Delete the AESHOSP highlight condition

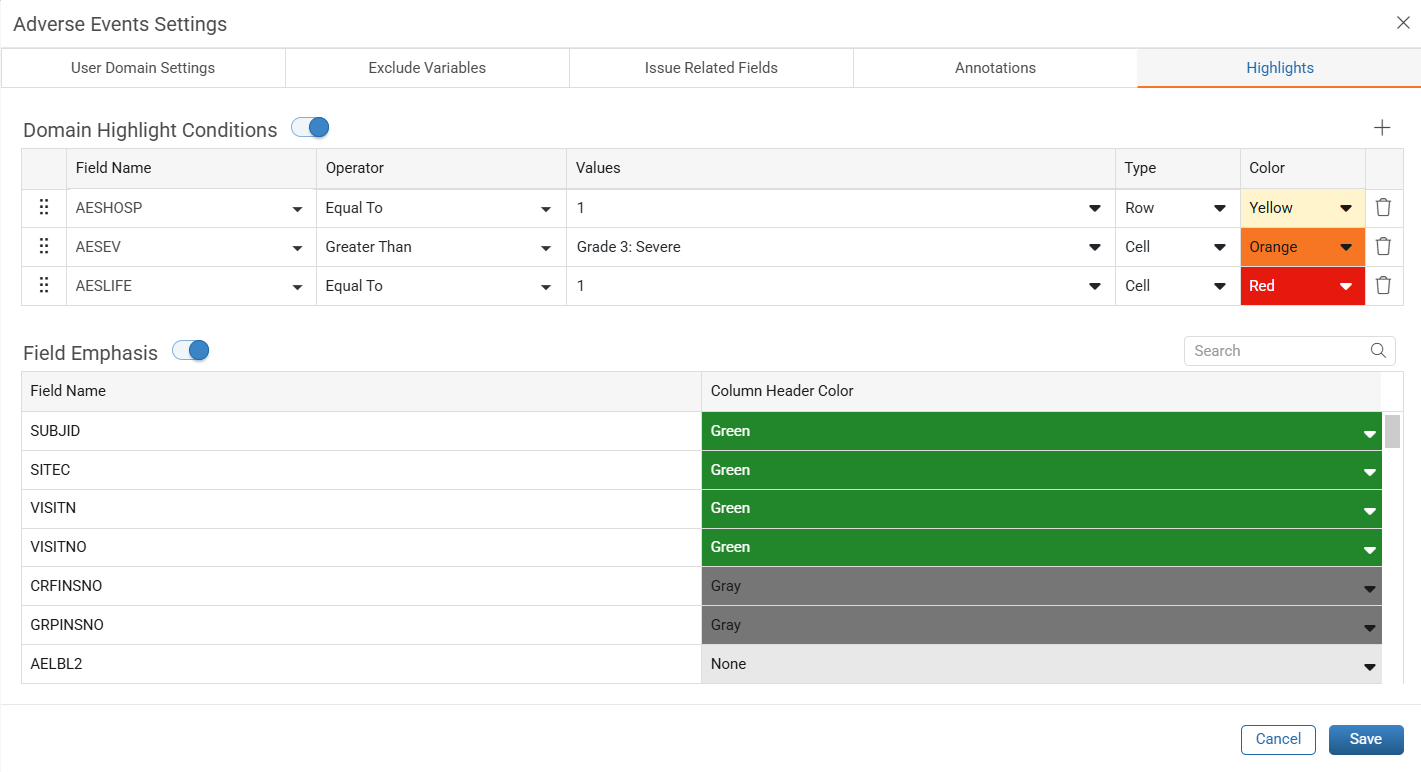(x=1383, y=208)
